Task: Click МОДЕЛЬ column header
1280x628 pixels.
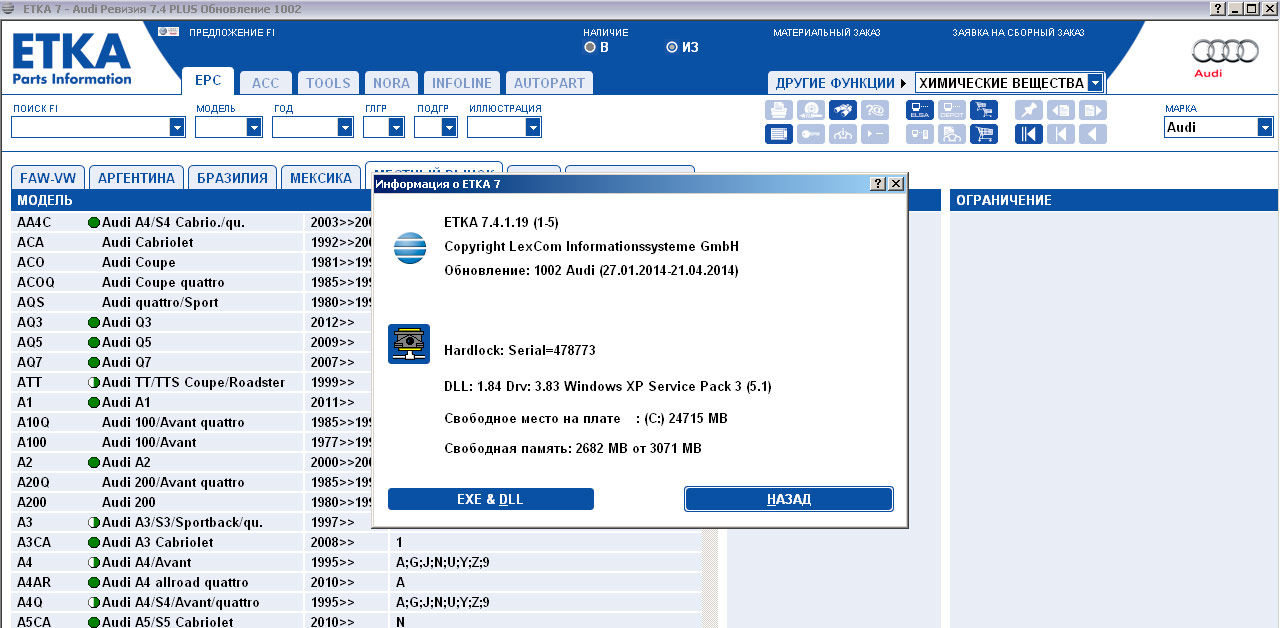Action: [x=191, y=201]
